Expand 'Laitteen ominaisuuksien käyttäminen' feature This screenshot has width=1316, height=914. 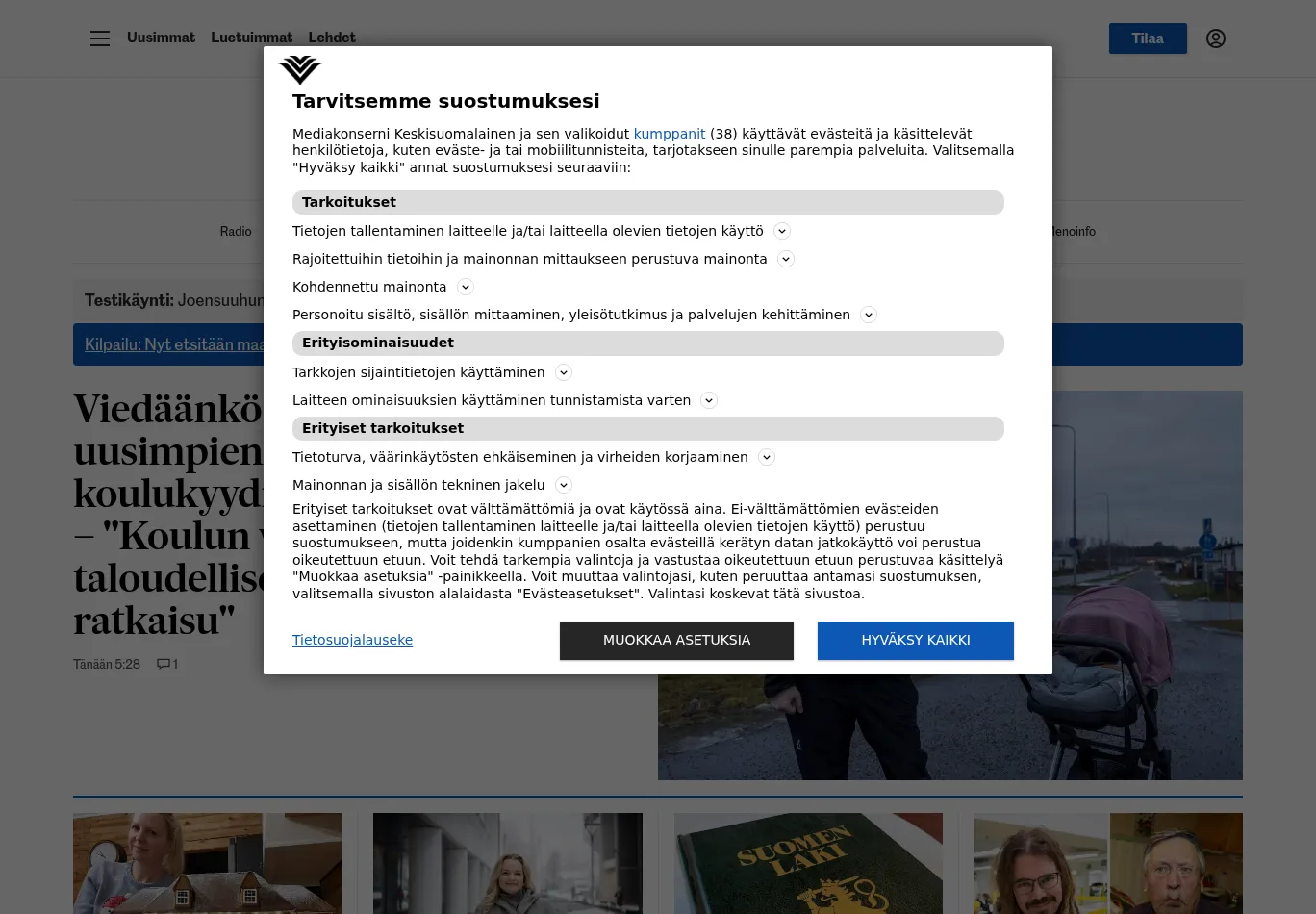point(709,400)
